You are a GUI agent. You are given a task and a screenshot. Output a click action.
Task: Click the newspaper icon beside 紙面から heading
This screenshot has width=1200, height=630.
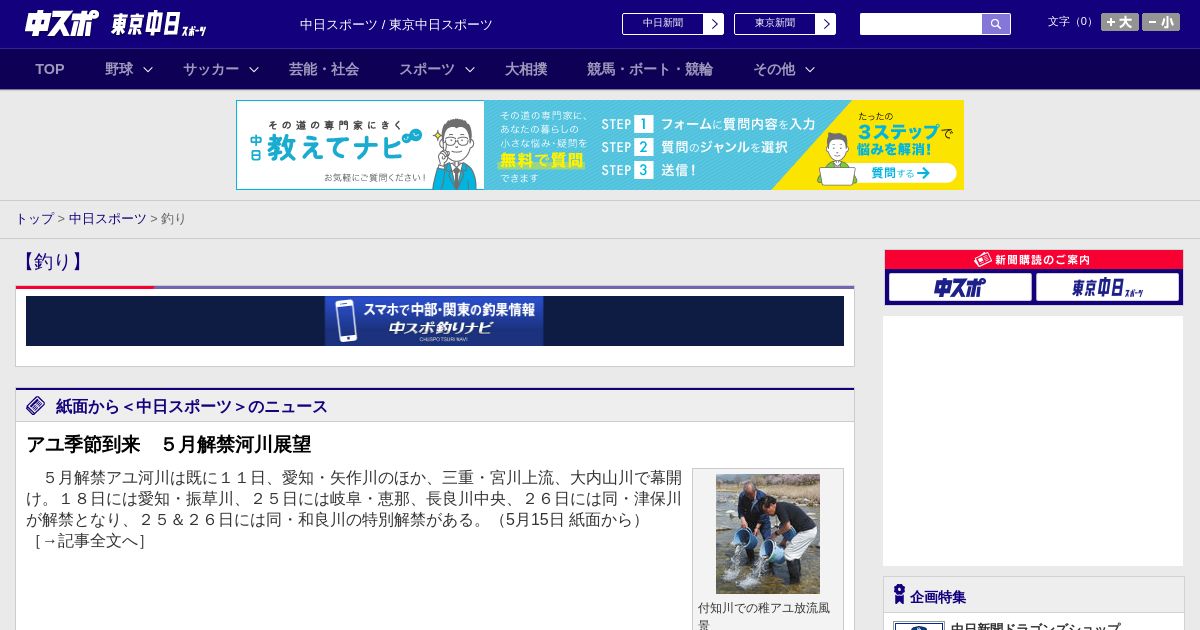pyautogui.click(x=36, y=405)
